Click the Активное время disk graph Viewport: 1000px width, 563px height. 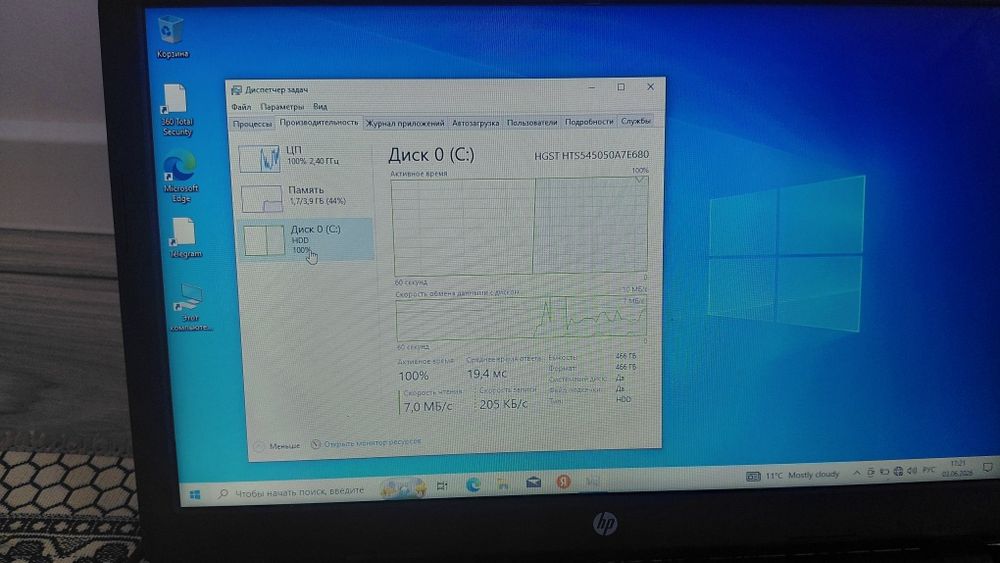click(520, 226)
